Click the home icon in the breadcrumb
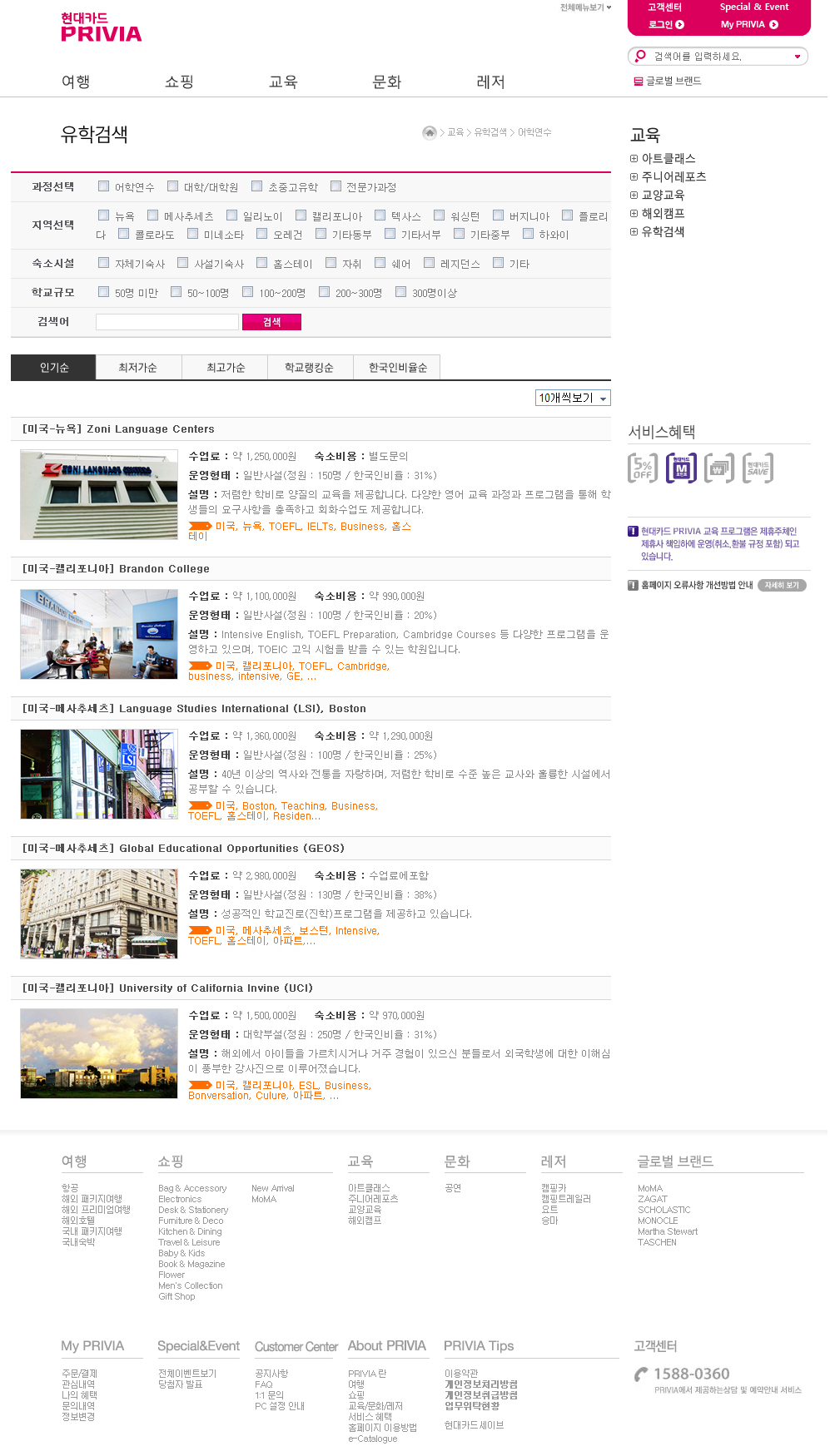The width and height of the screenshot is (830, 1456). 430,132
